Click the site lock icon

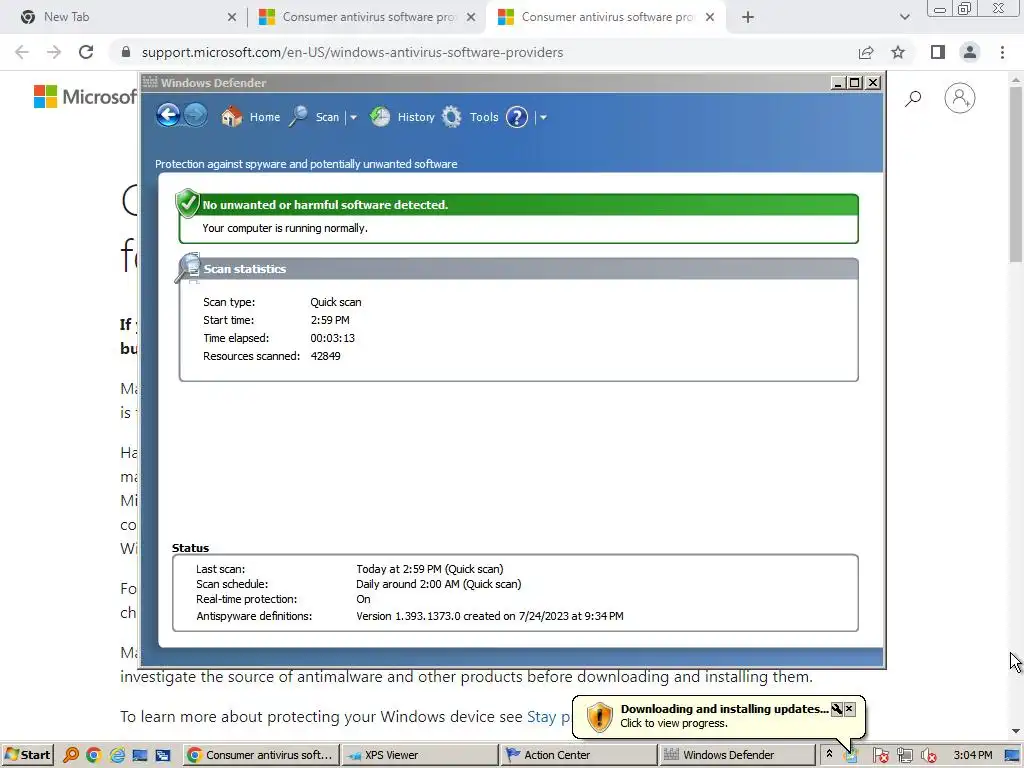click(125, 52)
